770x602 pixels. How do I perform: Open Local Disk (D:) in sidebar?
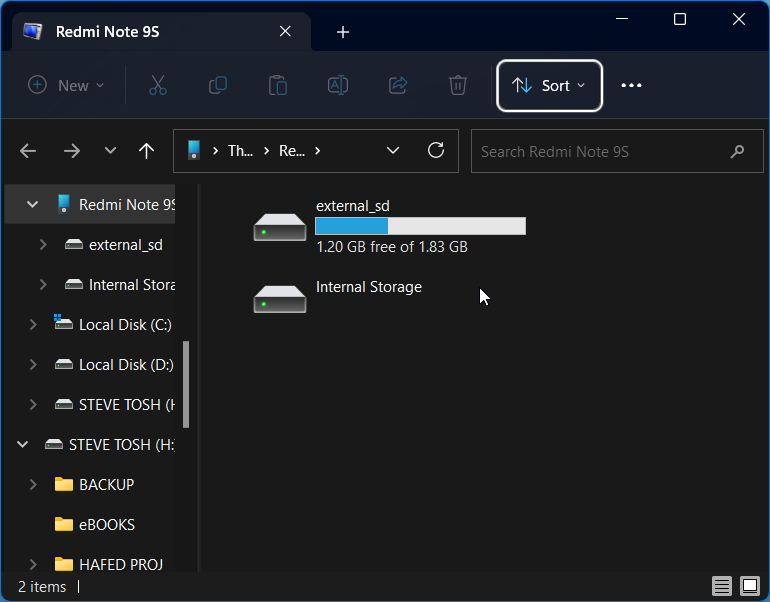coord(126,364)
